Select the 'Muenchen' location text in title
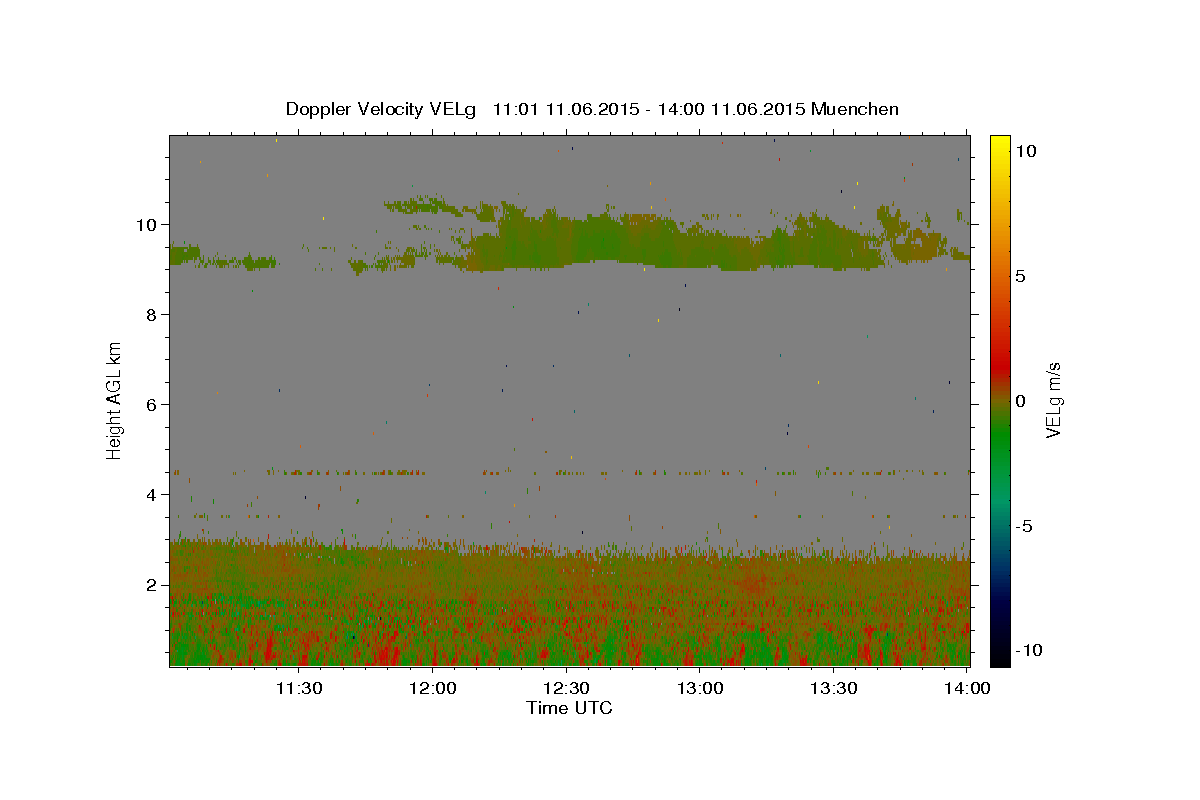Viewport: 1200px width, 800px height. (855, 109)
